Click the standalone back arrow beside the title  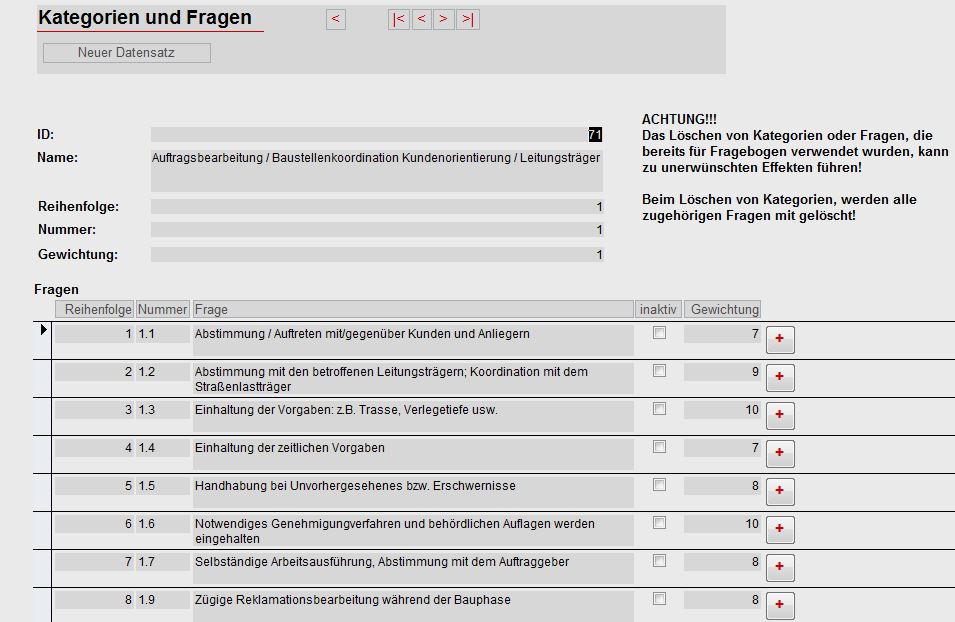click(335, 19)
